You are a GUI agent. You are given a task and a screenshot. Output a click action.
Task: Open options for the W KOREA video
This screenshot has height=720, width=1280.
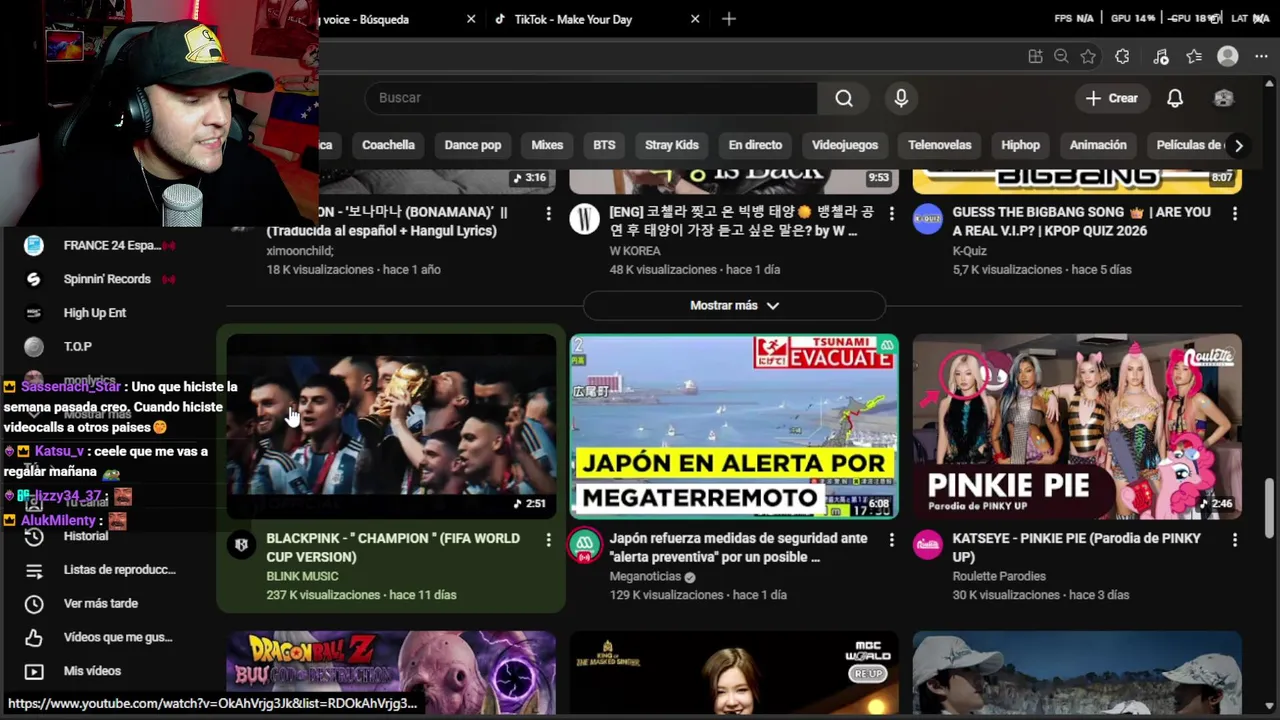(x=891, y=214)
